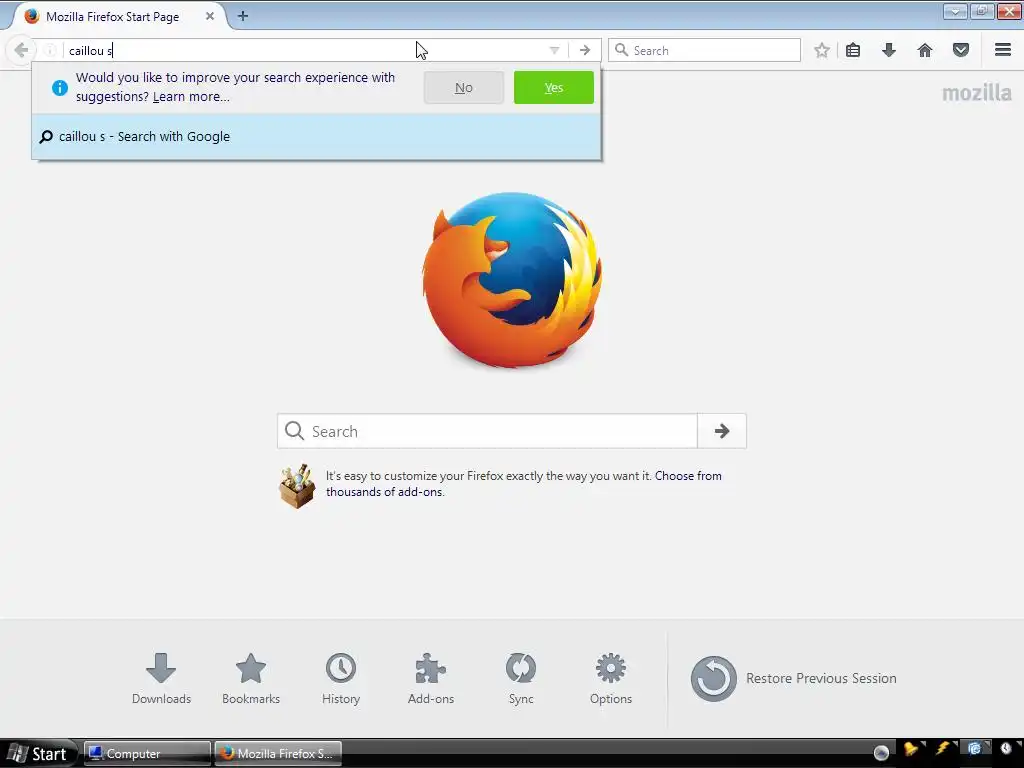Open the 'Choose from thousands of add-ons' link

tap(524, 484)
